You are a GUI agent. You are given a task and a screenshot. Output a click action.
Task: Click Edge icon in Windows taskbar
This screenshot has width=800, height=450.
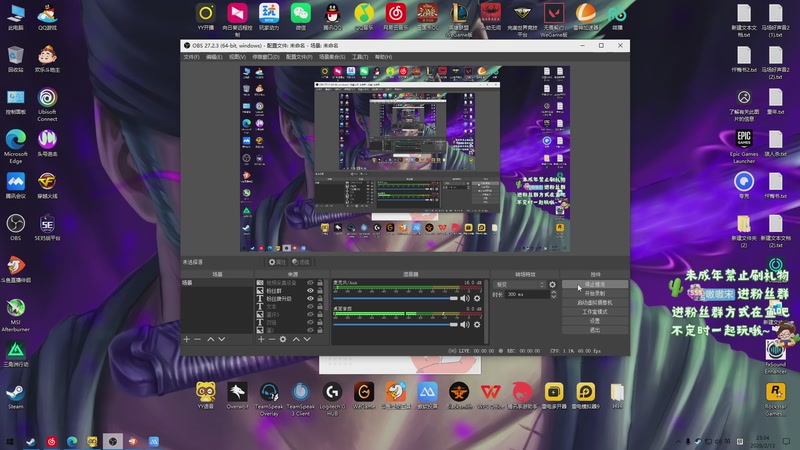72,441
